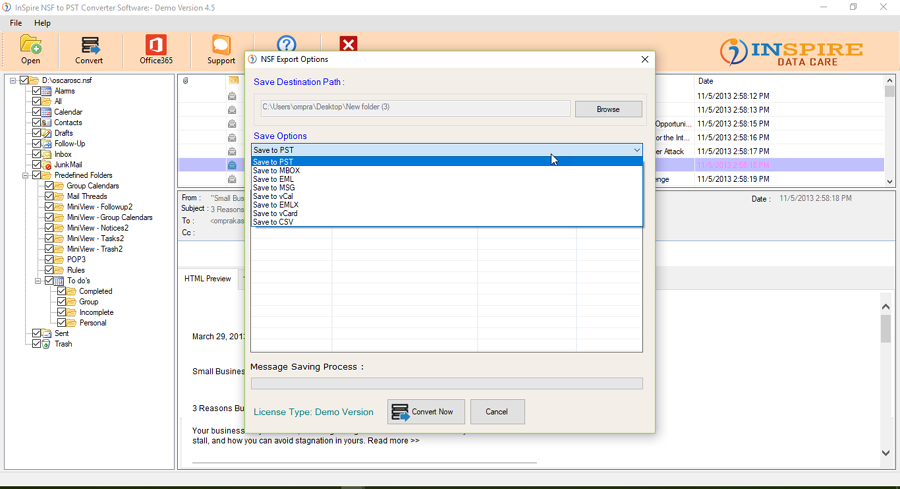The height and width of the screenshot is (489, 900).
Task: Click the message list vertical scrollbar
Action: point(890,131)
